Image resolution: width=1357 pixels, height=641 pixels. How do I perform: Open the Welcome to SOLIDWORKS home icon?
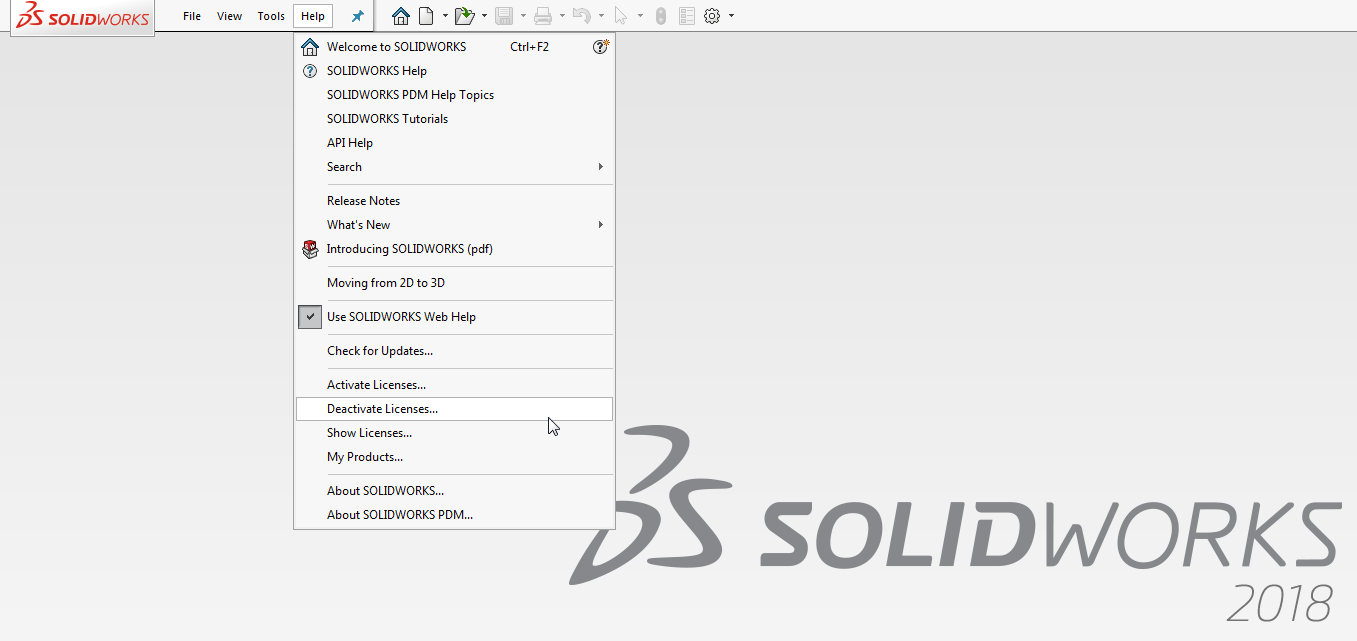[401, 16]
